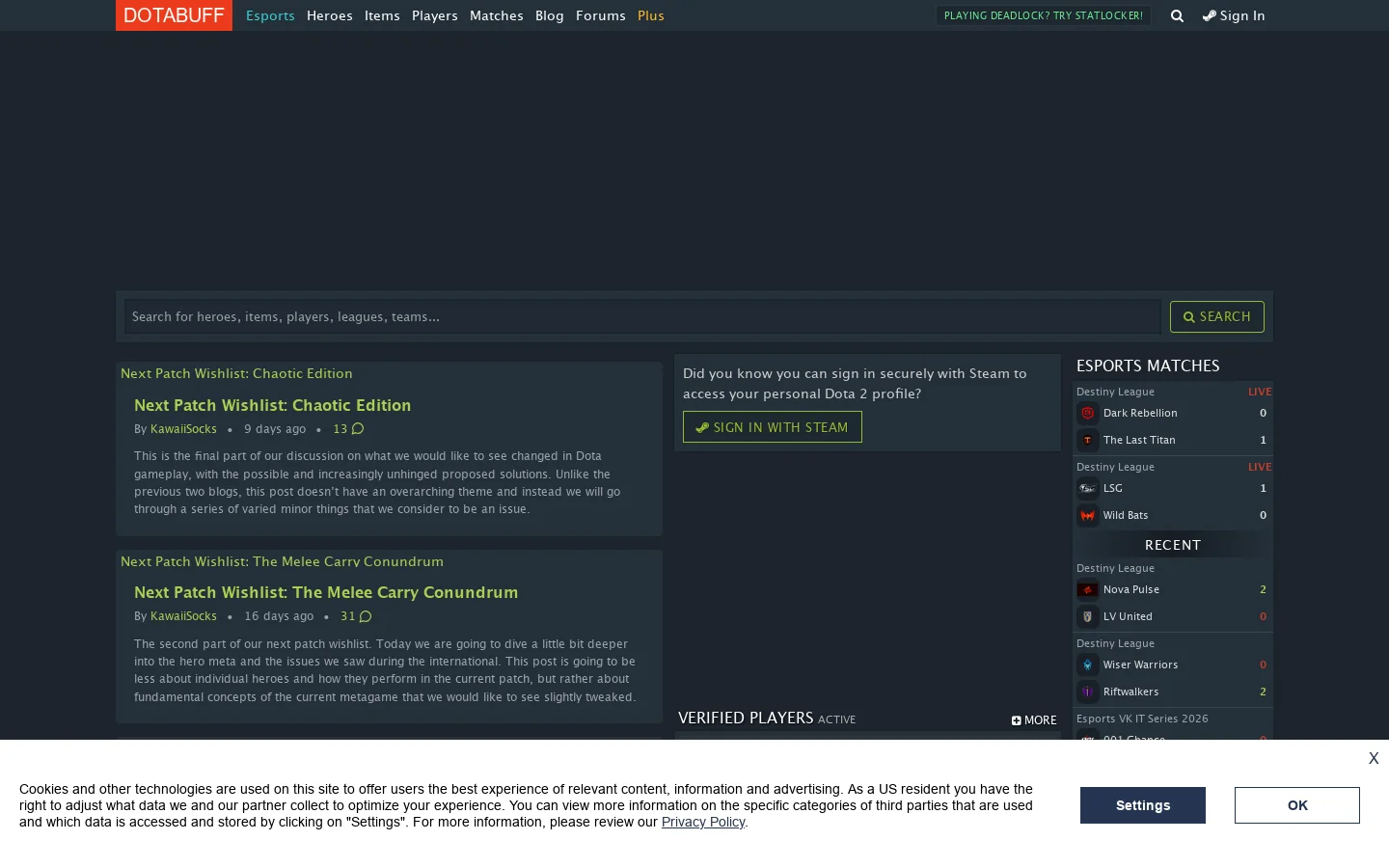Open The Last Titan team name

1139,440
